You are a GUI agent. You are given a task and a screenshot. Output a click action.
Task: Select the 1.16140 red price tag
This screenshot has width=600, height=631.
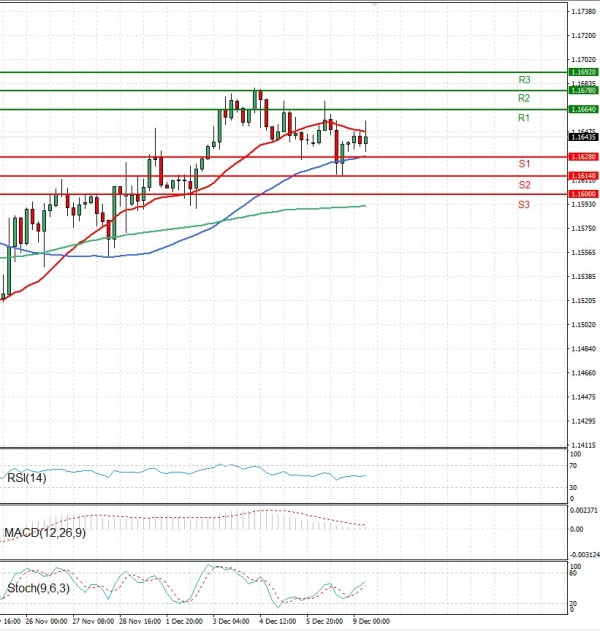click(x=583, y=175)
